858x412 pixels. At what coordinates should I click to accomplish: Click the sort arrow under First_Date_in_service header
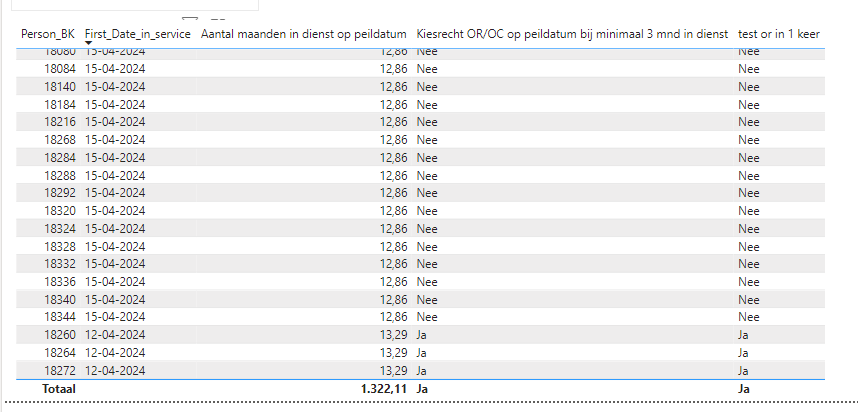pos(88,43)
